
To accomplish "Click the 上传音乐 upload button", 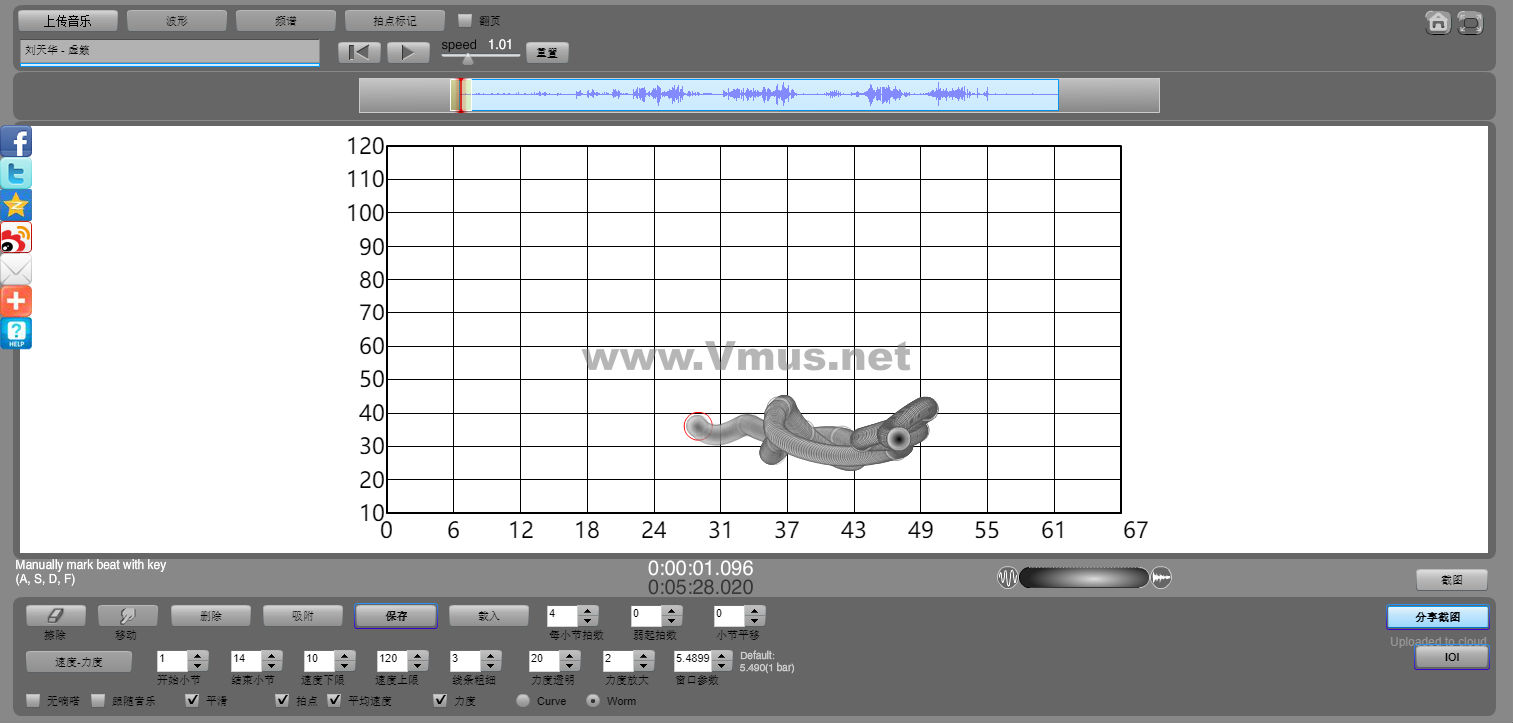I will point(68,20).
